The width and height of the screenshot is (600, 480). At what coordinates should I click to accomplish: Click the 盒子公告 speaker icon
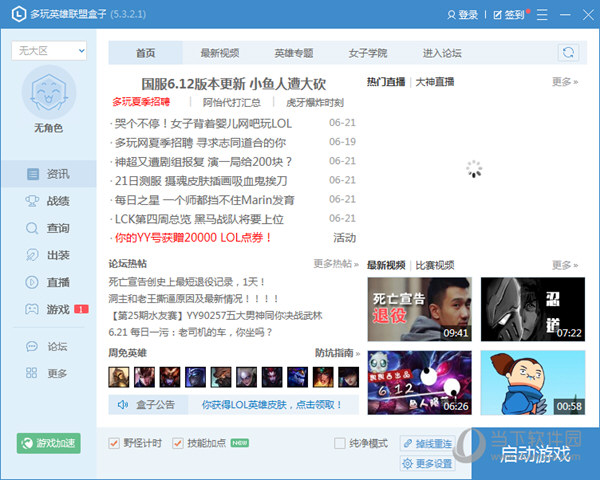(x=122, y=405)
